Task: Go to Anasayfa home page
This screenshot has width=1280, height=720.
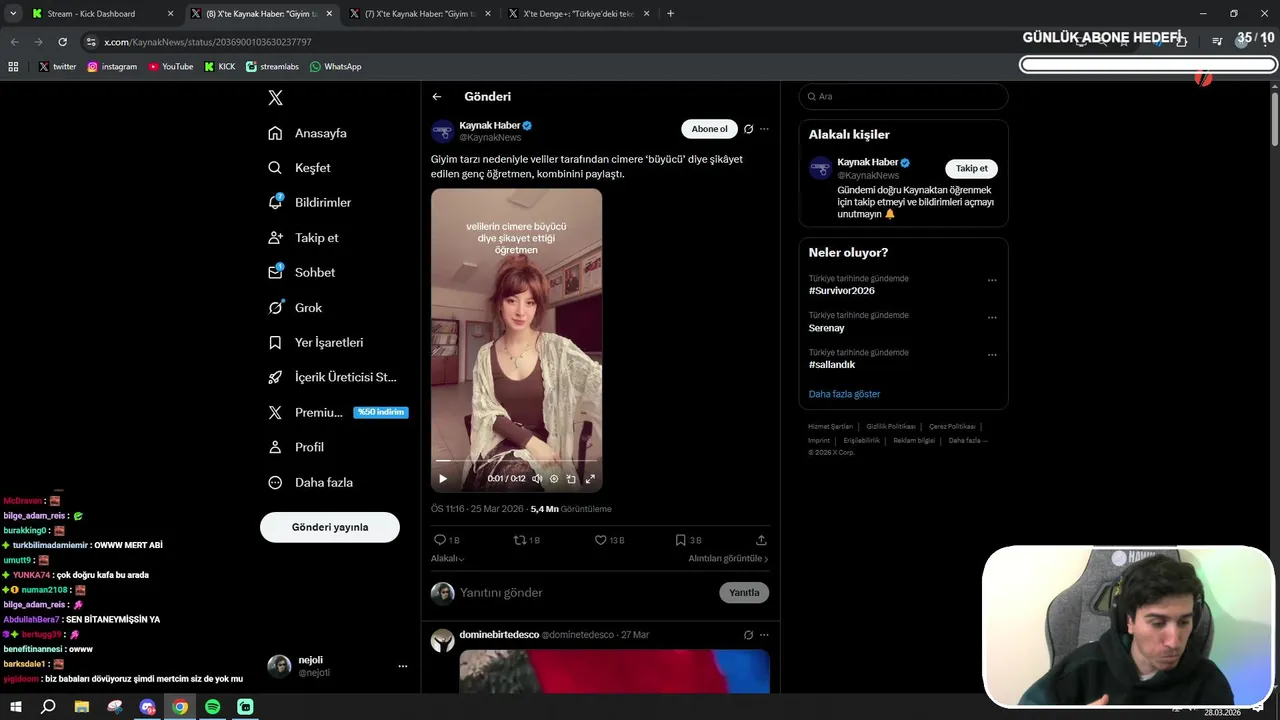Action: pyautogui.click(x=308, y=133)
